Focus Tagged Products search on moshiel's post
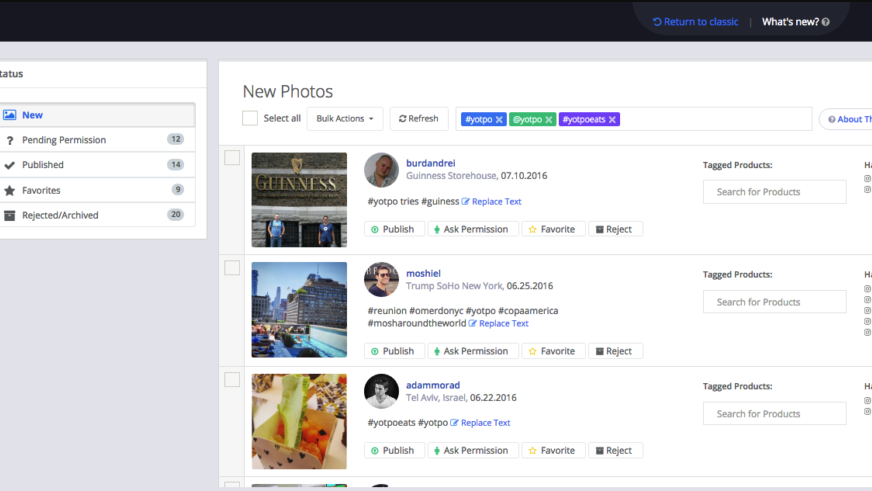Image resolution: width=872 pixels, height=491 pixels. pyautogui.click(x=774, y=302)
